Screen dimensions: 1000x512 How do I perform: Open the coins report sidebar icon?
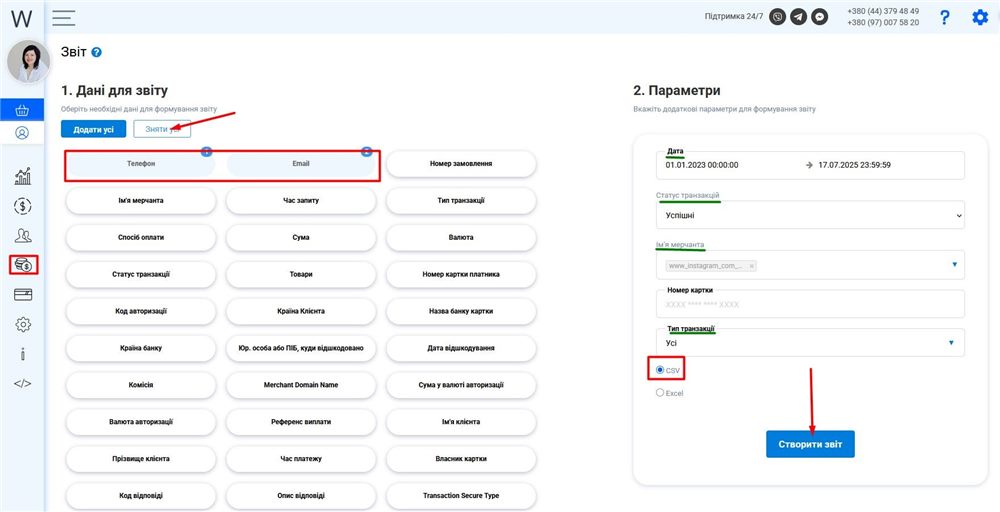point(24,265)
